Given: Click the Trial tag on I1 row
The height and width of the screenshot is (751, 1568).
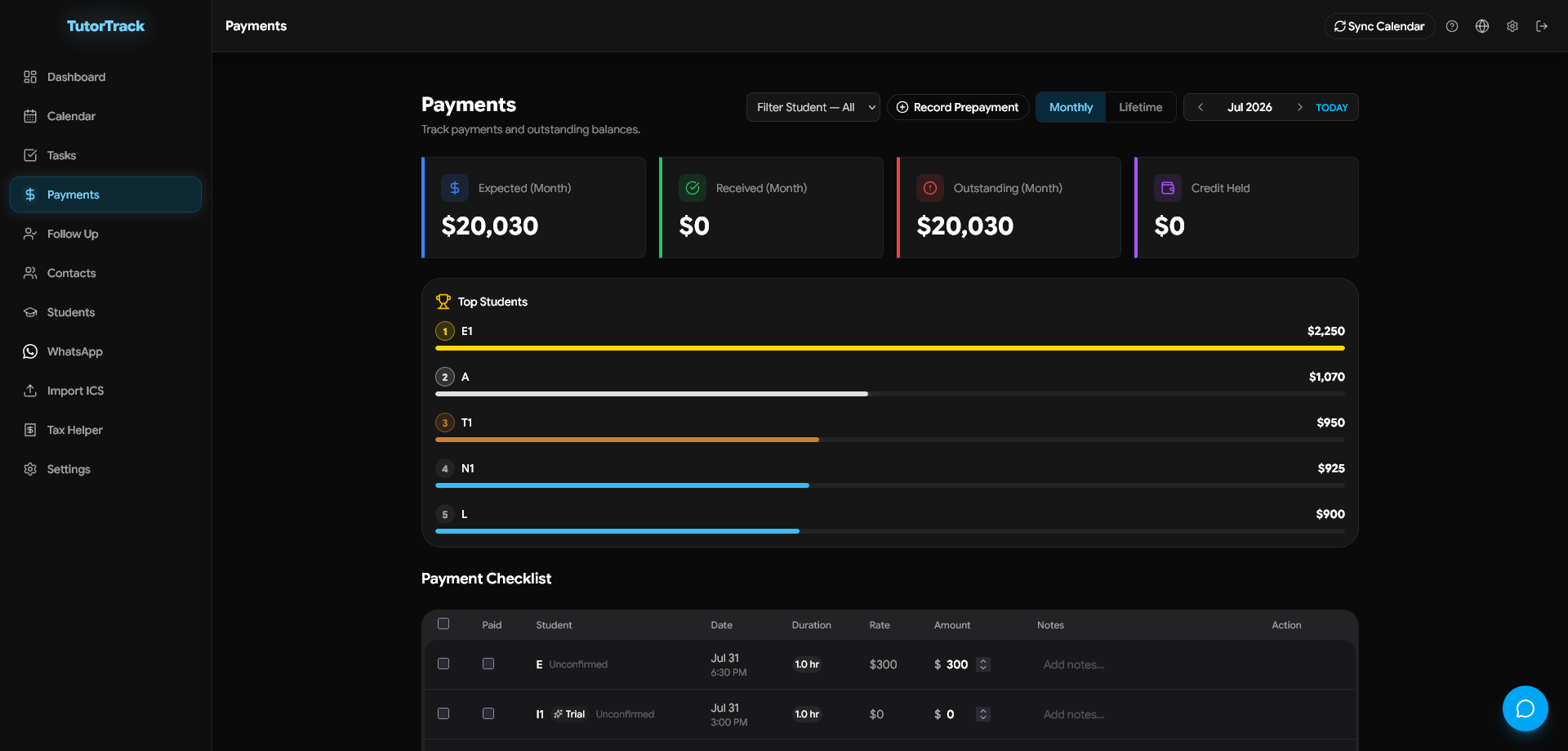Looking at the screenshot, I should pos(569,714).
